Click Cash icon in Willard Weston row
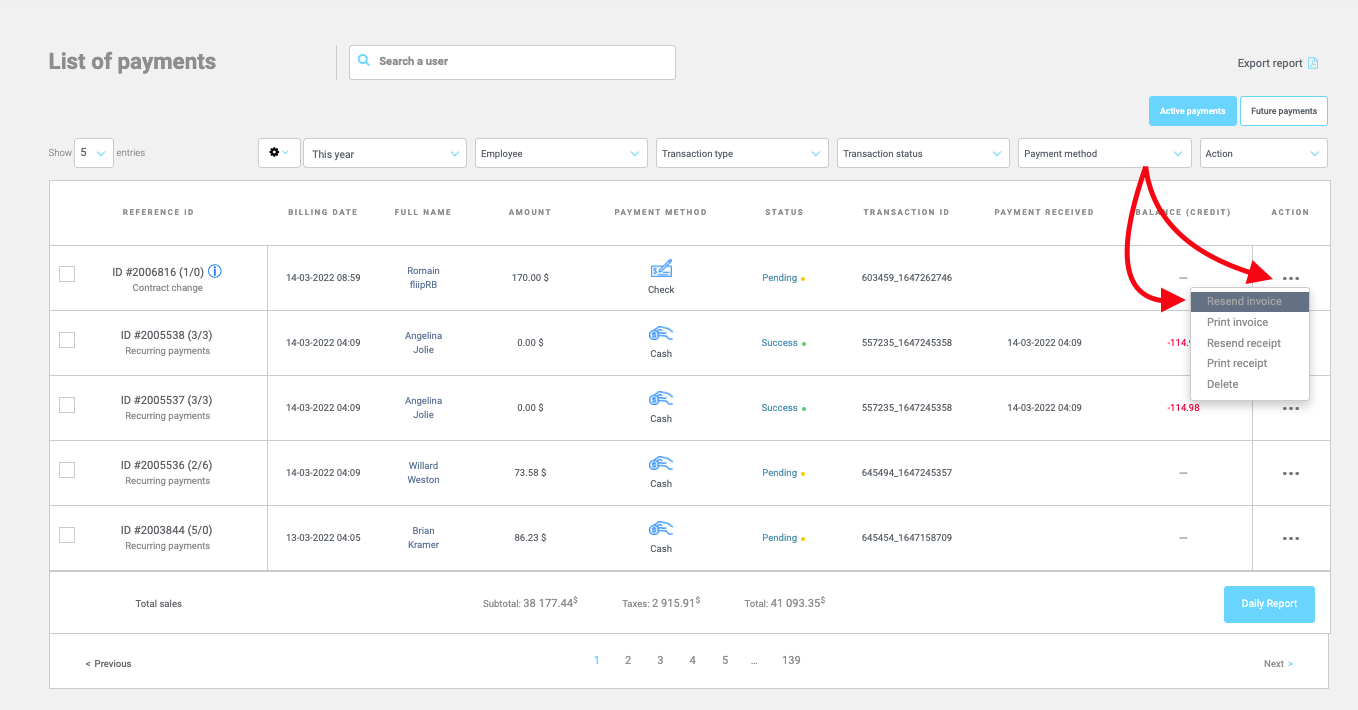 (x=661, y=465)
